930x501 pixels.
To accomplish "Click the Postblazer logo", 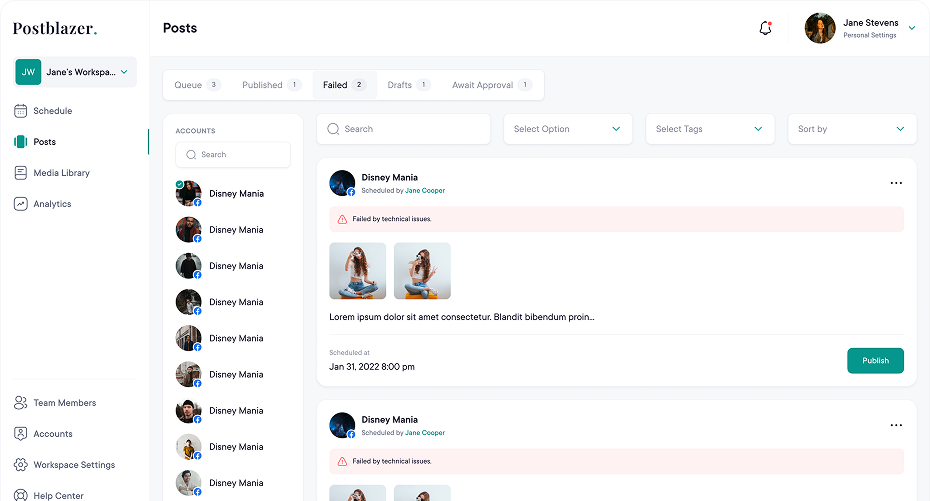I will pyautogui.click(x=55, y=28).
